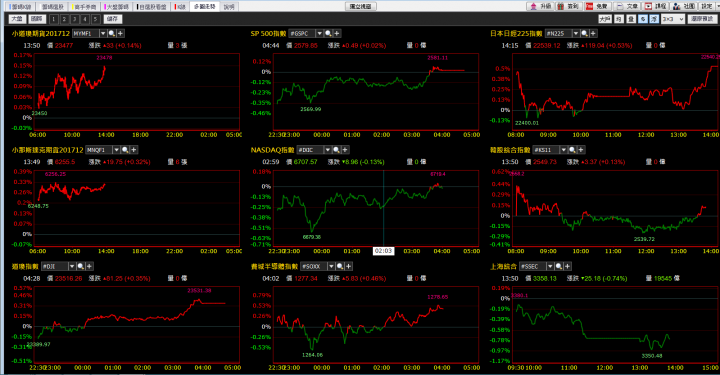This screenshot has width=720, height=375.
Task: Toggle the 均 average button
Action: tap(619, 19)
